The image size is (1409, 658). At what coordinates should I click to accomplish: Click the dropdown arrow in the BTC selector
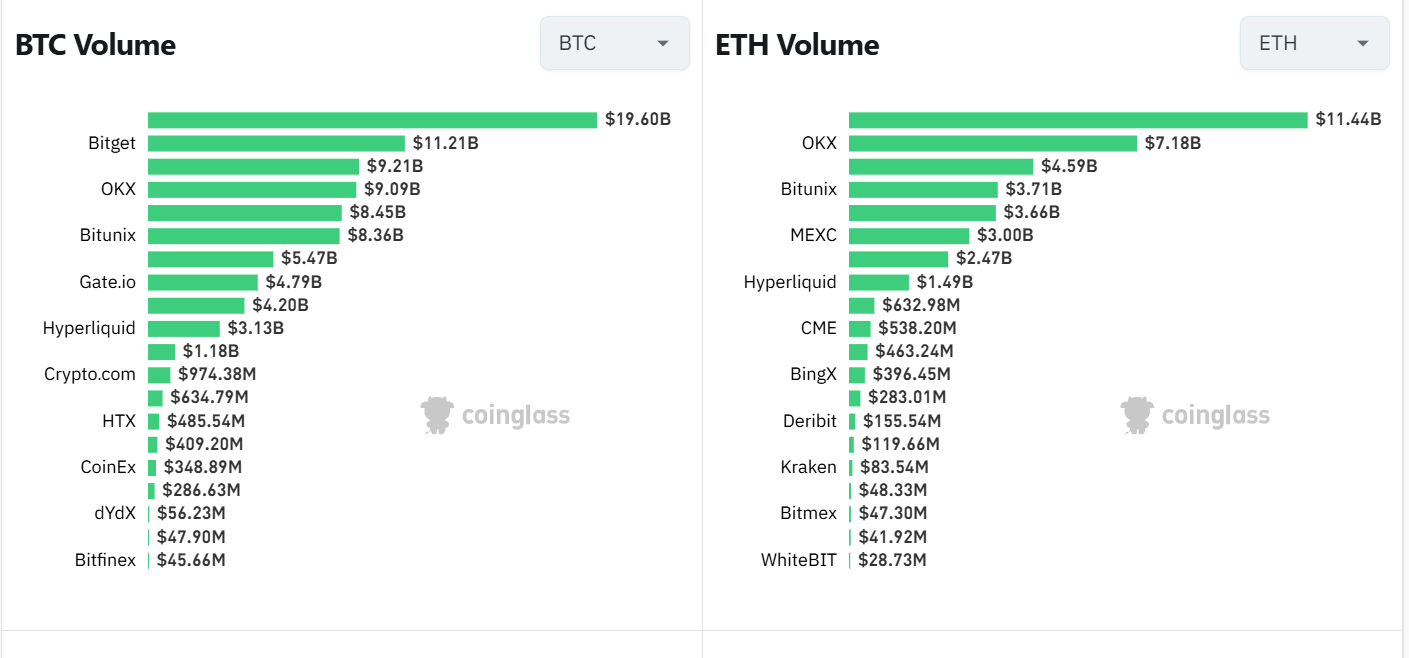pos(662,44)
